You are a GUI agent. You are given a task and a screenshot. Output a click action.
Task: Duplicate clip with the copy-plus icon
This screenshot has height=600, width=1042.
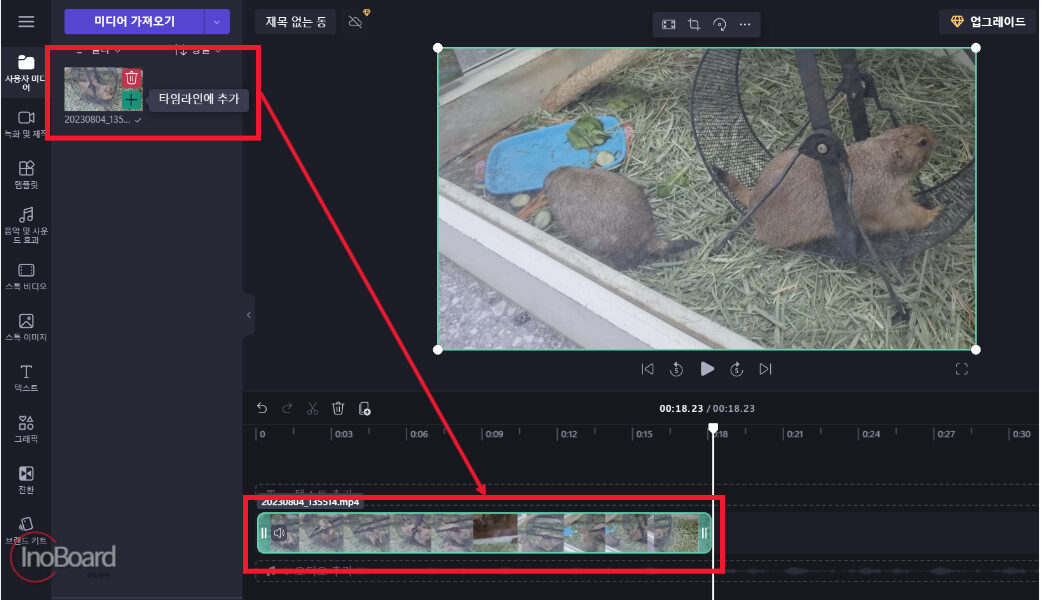click(x=364, y=408)
